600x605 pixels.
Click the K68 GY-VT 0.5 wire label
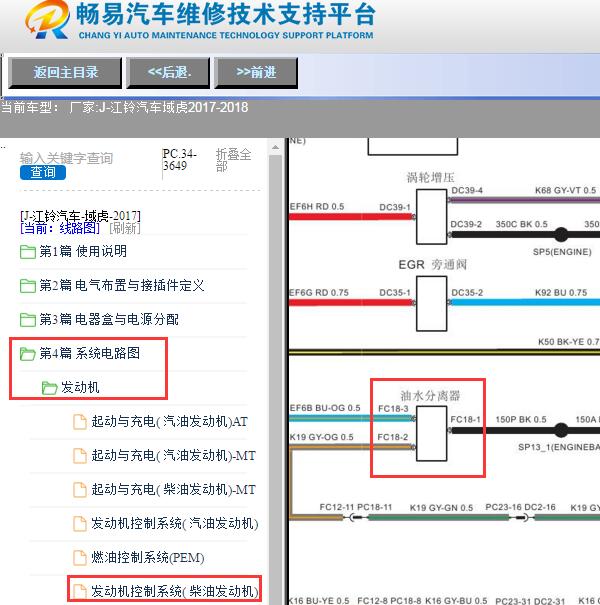click(x=565, y=190)
